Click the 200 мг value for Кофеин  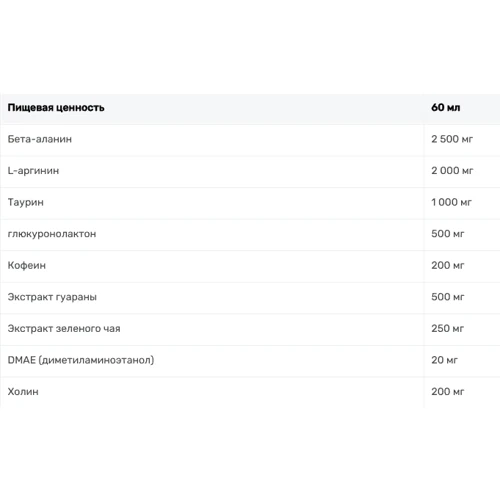[447, 265]
